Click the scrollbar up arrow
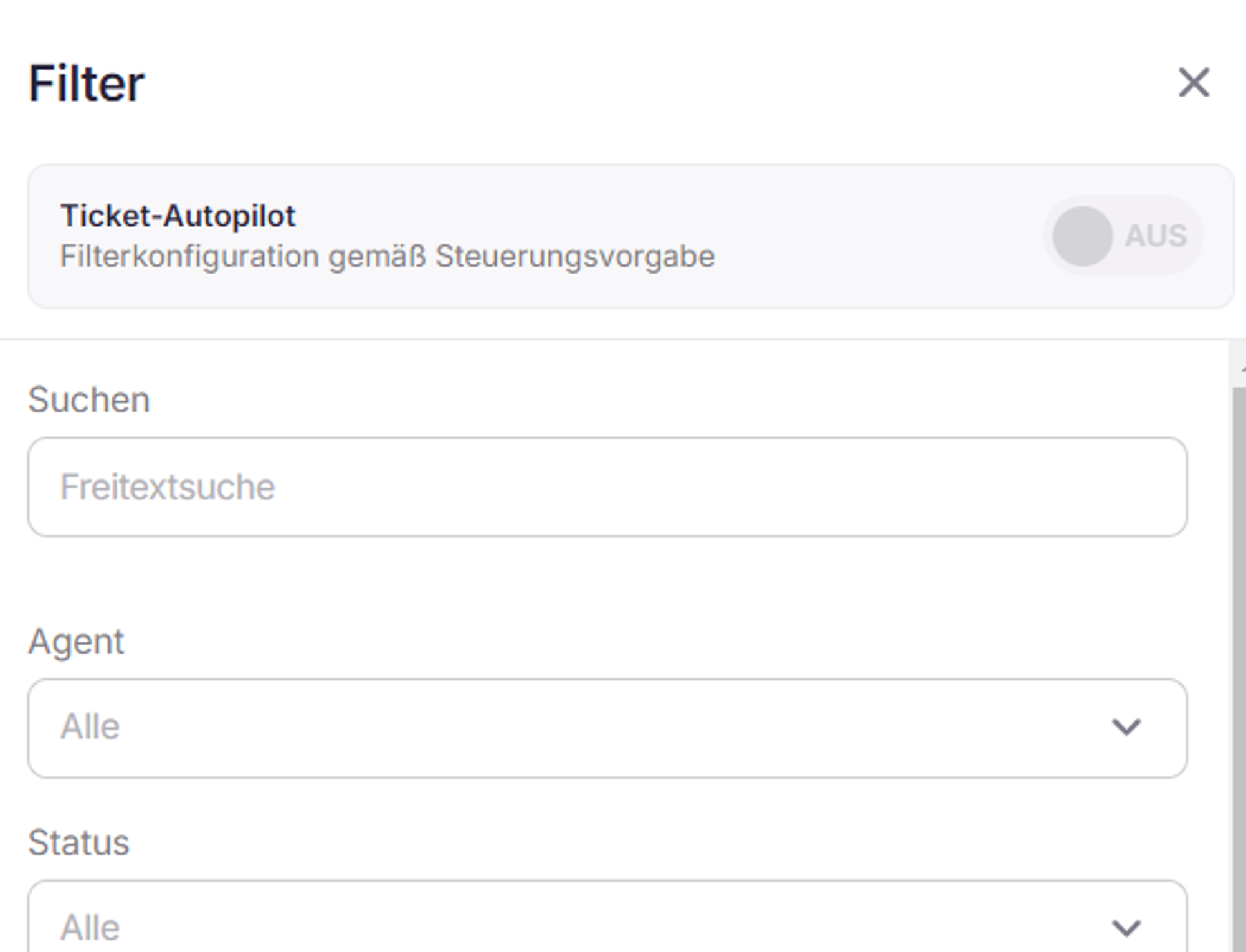 [1240, 369]
